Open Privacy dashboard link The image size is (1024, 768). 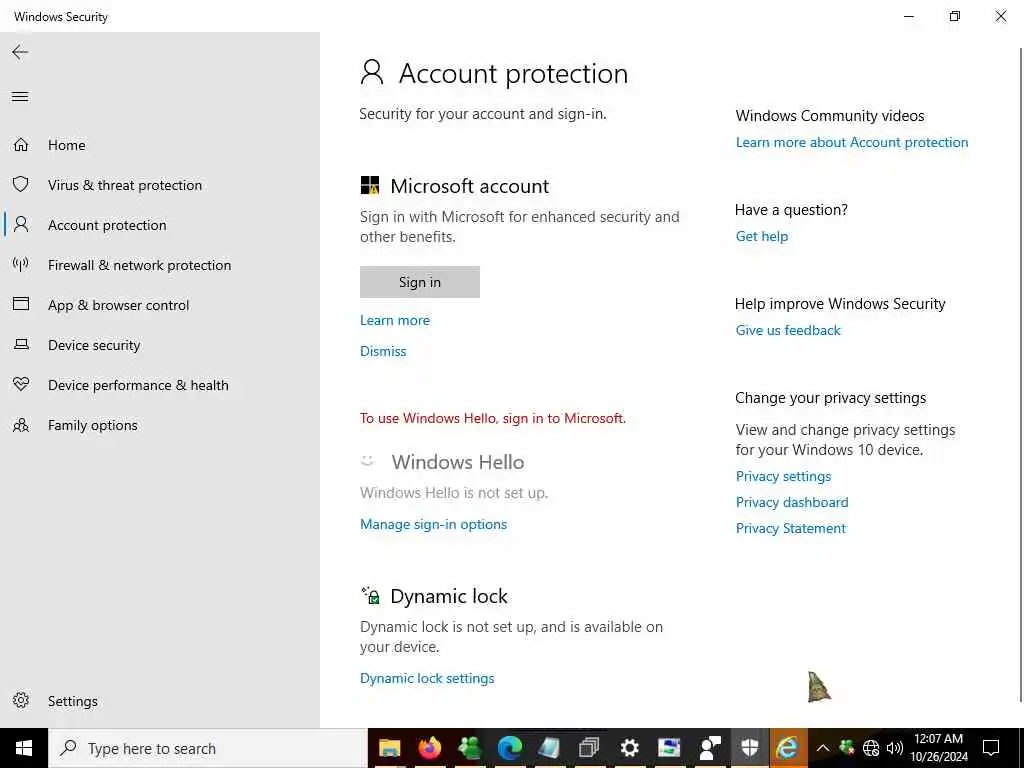click(792, 502)
